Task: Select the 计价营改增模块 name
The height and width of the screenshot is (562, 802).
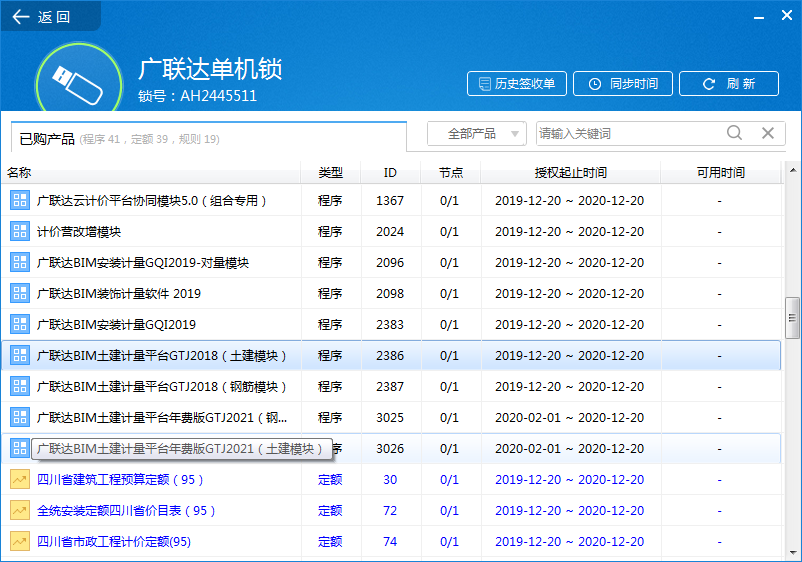Action: 79,232
